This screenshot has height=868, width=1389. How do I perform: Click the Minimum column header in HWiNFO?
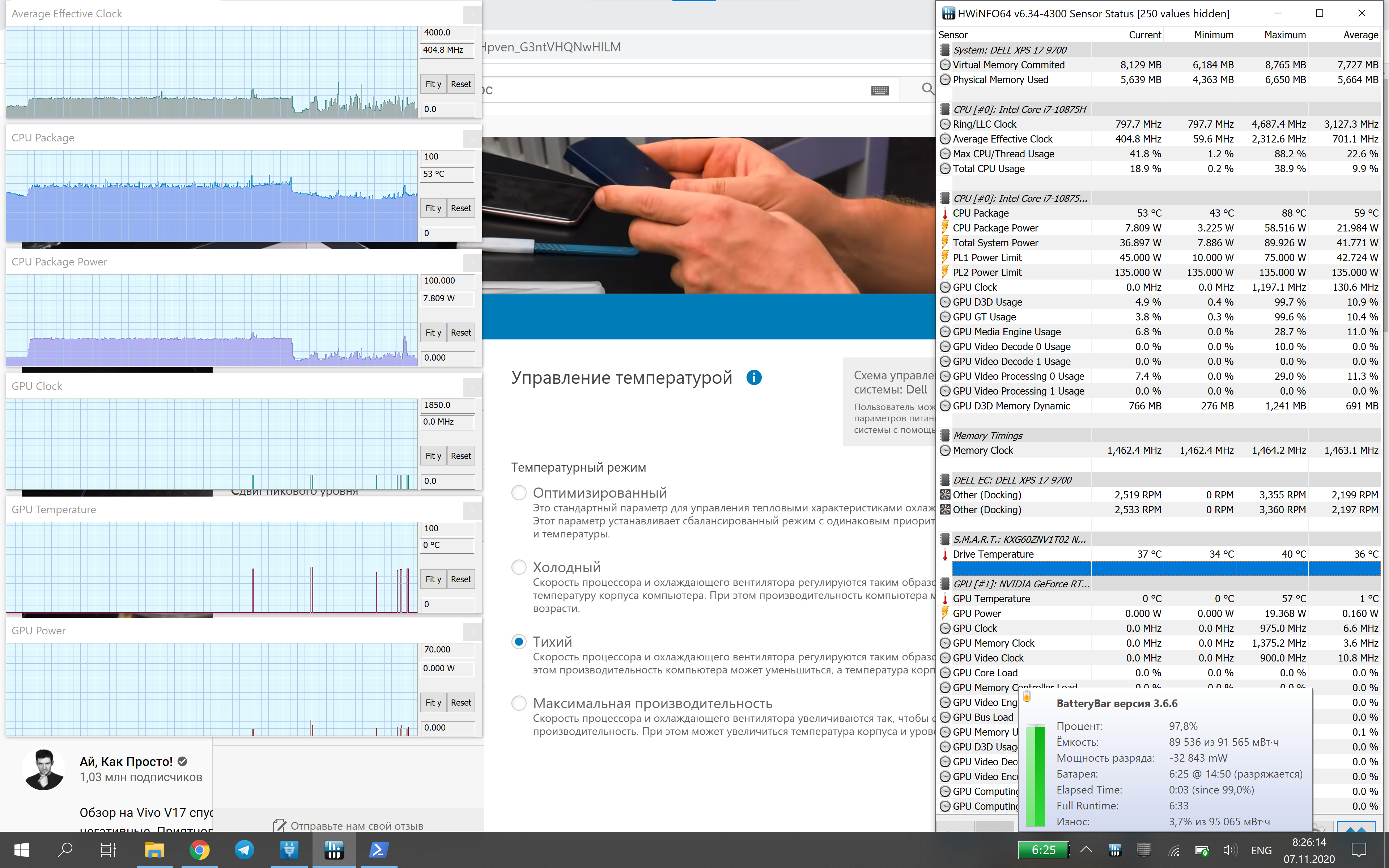pos(1213,35)
